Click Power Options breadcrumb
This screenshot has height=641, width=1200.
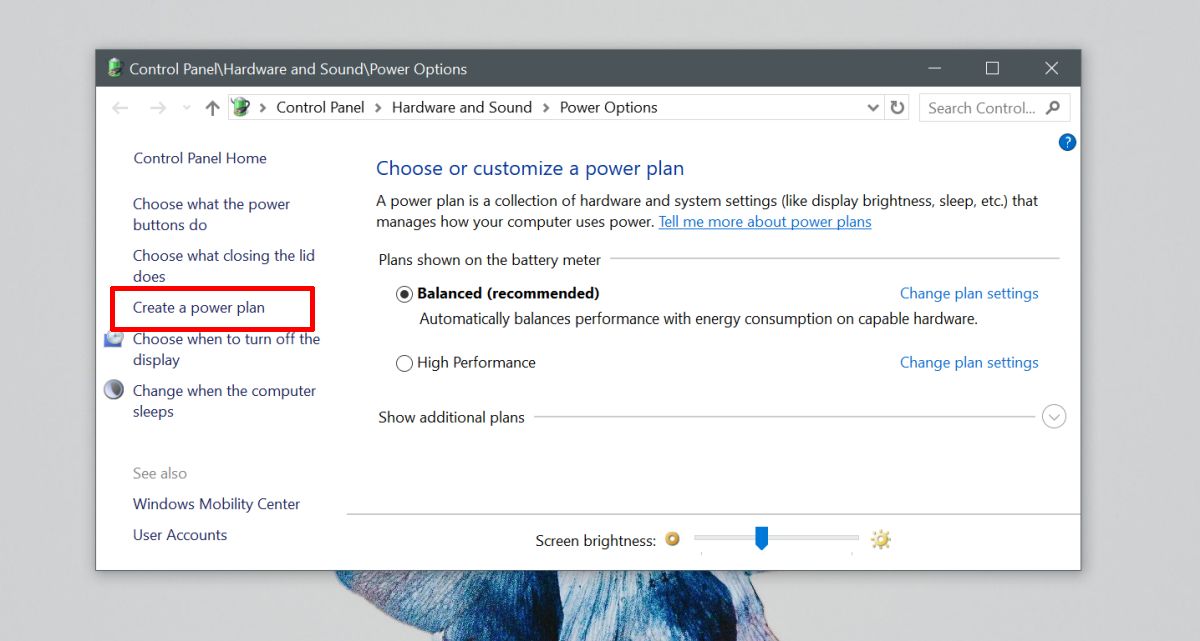click(608, 108)
